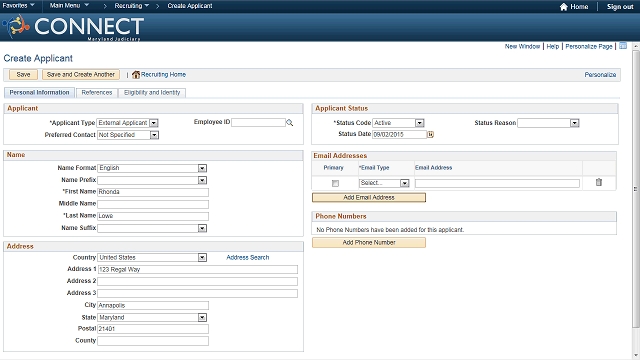Click the vertical page scrollbar
The width and height of the screenshot is (640, 360).
[636, 188]
